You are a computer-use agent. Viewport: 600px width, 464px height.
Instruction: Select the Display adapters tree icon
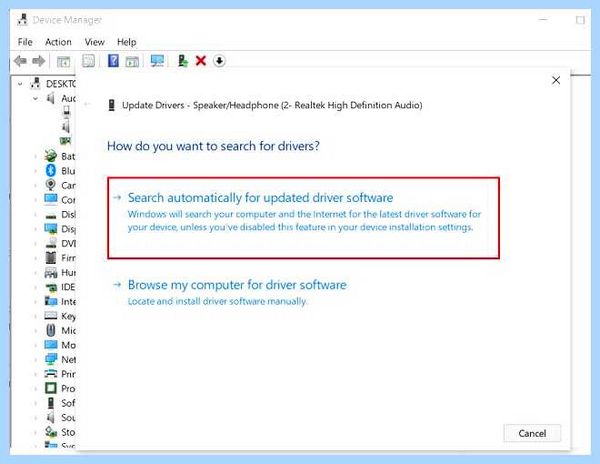51,229
